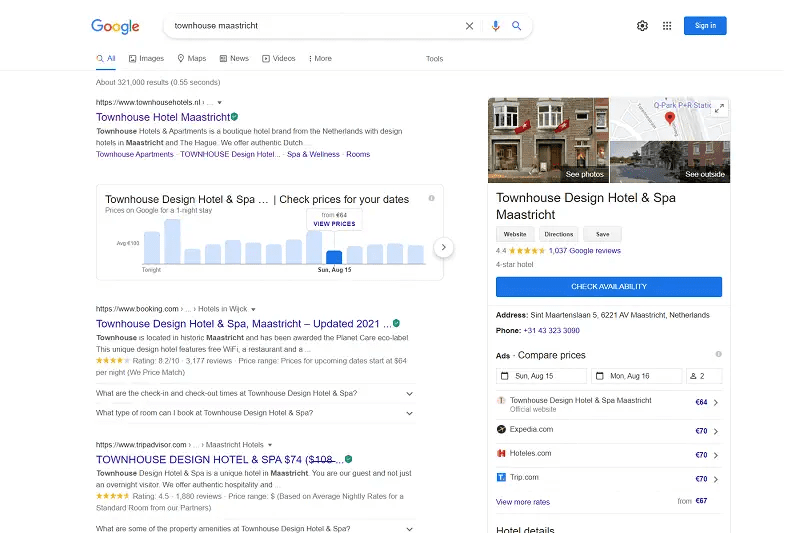Image resolution: width=800 pixels, height=533 pixels.
Task: Click the info icon in price chart
Action: pos(431,198)
